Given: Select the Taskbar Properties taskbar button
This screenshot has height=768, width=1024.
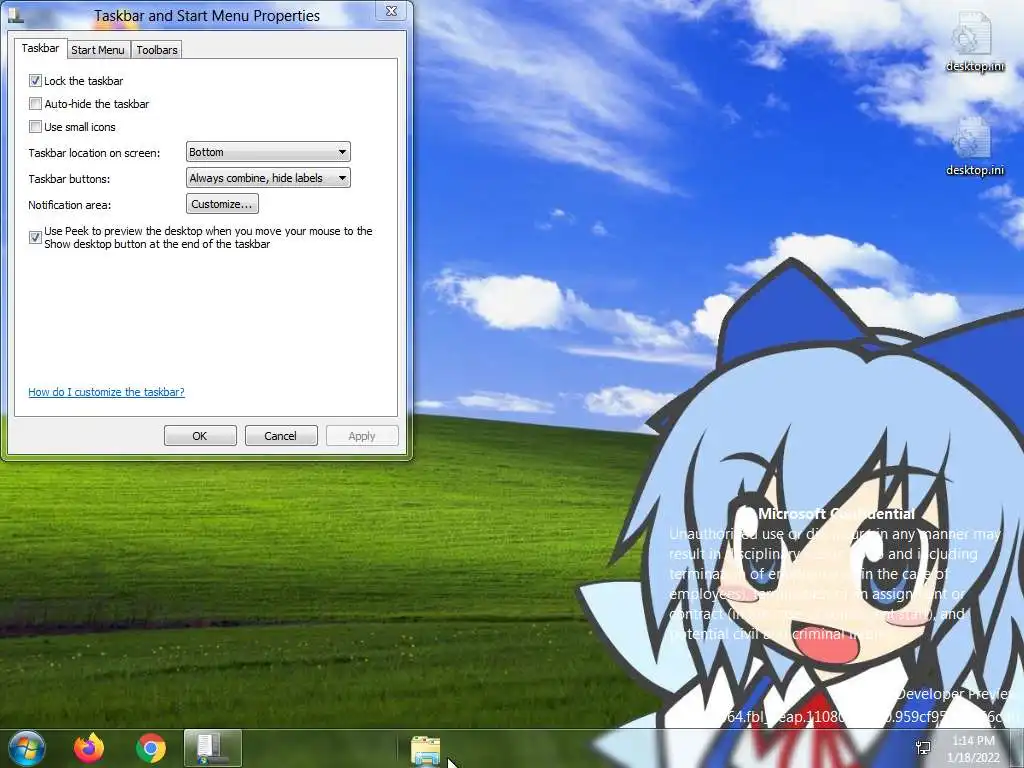Looking at the screenshot, I should point(213,748).
